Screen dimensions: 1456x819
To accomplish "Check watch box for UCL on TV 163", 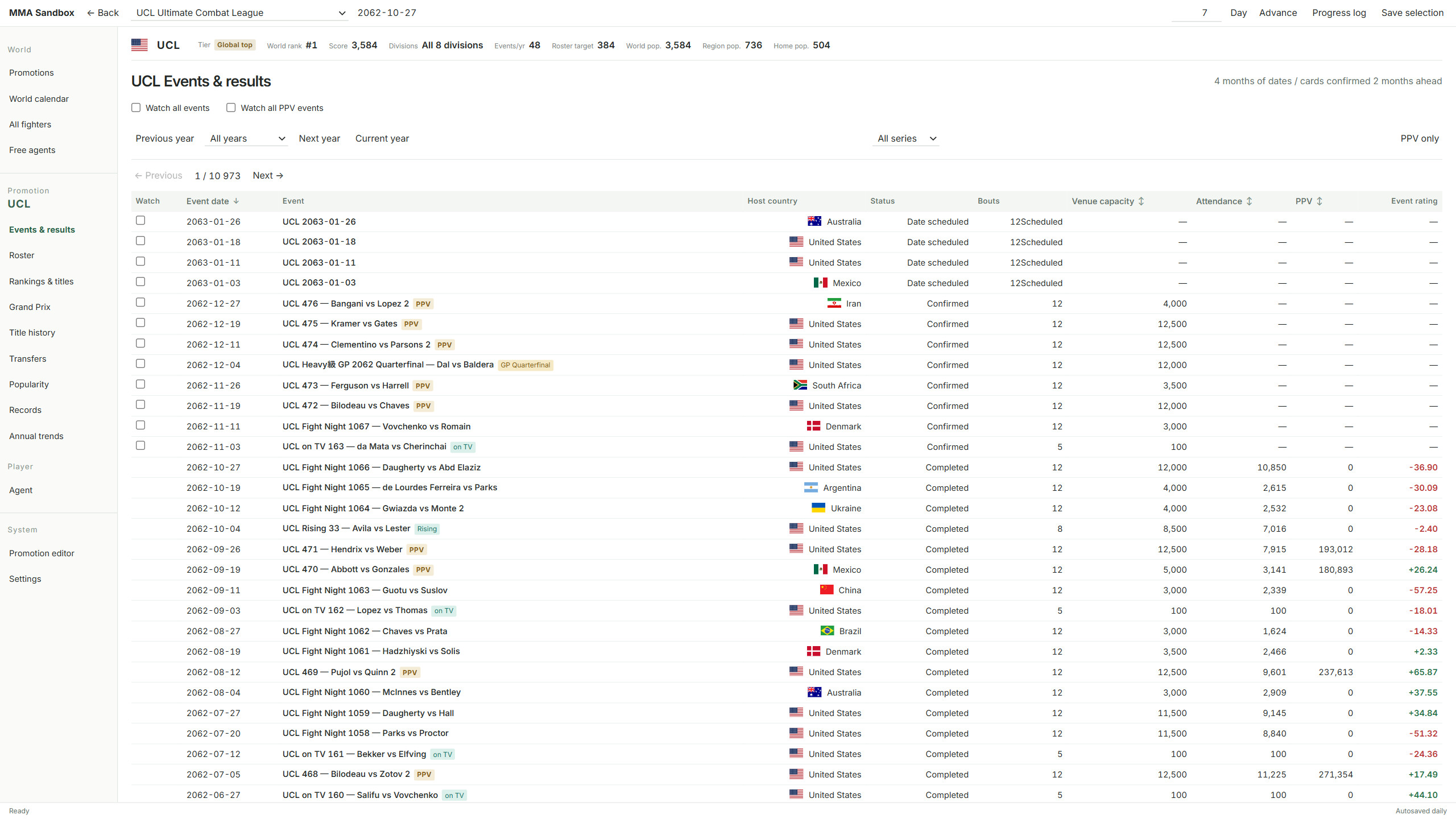I will tap(140, 446).
